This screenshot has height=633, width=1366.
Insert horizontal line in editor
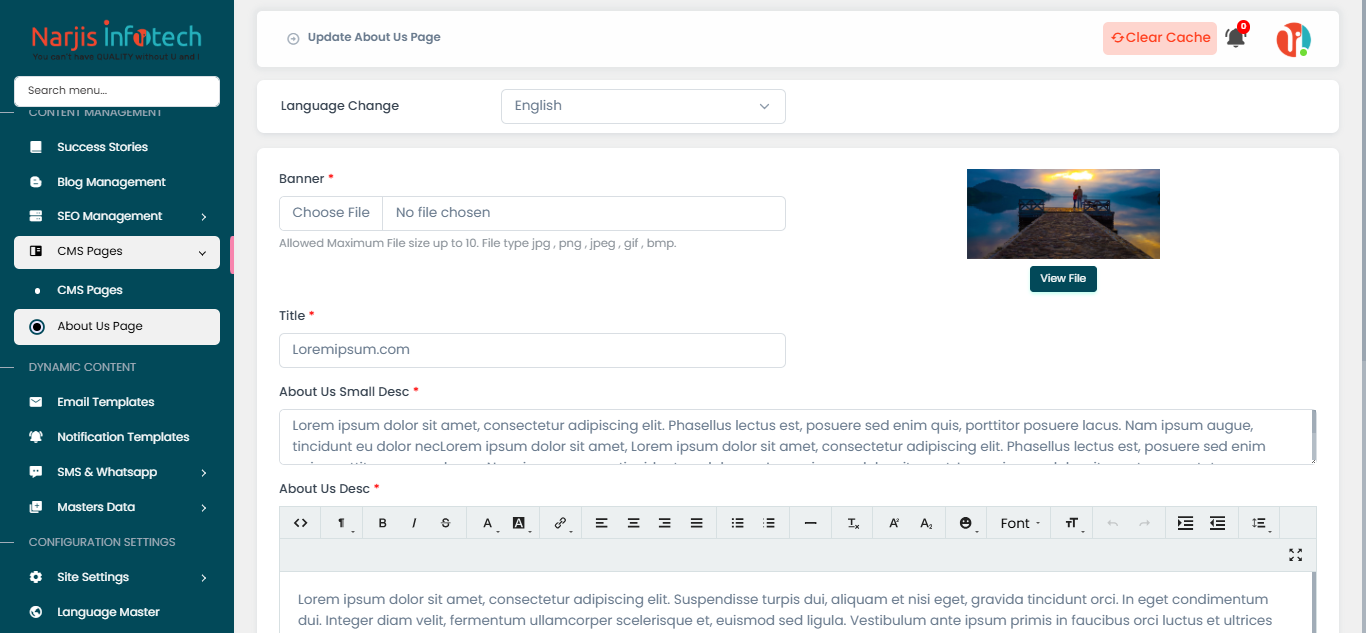pos(811,523)
